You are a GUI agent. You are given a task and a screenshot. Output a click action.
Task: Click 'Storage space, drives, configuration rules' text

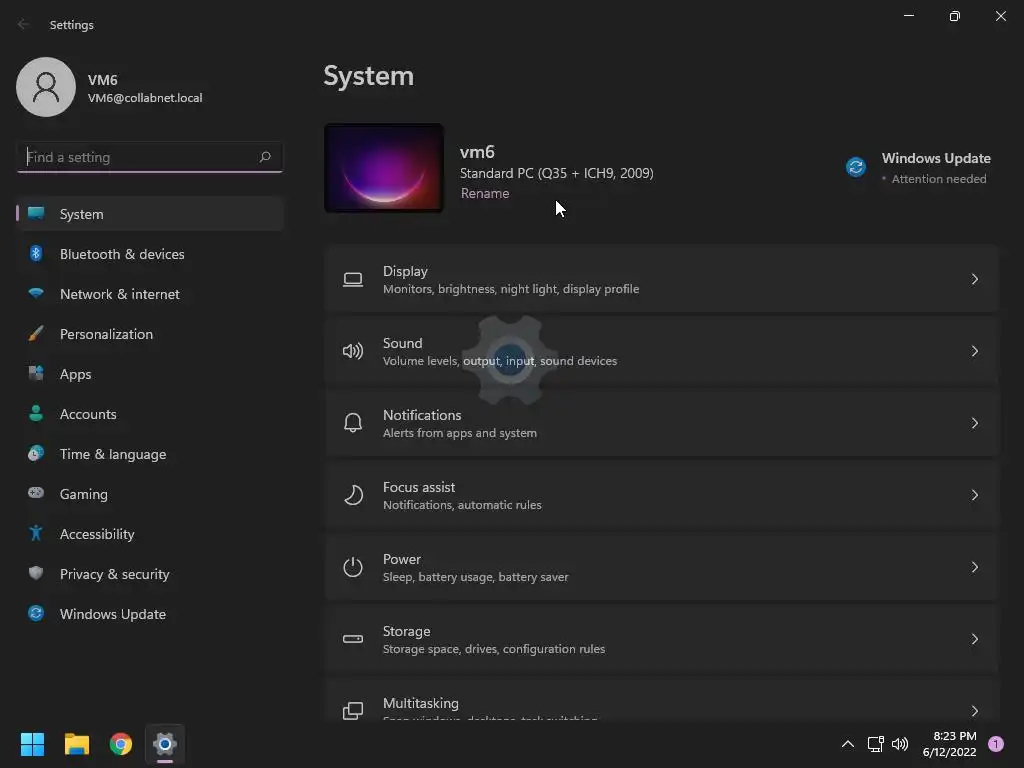[494, 648]
